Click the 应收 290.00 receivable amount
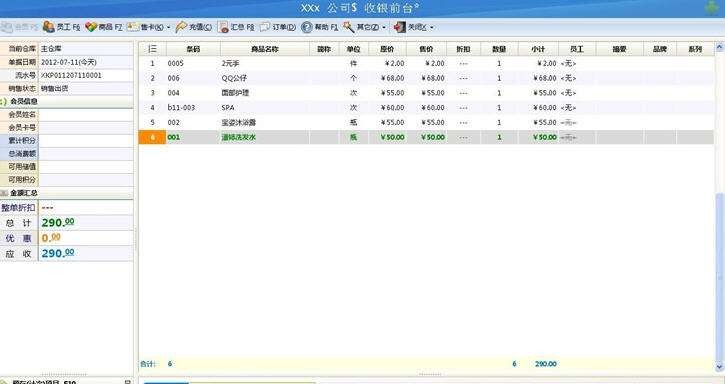The width and height of the screenshot is (725, 384). (x=58, y=254)
